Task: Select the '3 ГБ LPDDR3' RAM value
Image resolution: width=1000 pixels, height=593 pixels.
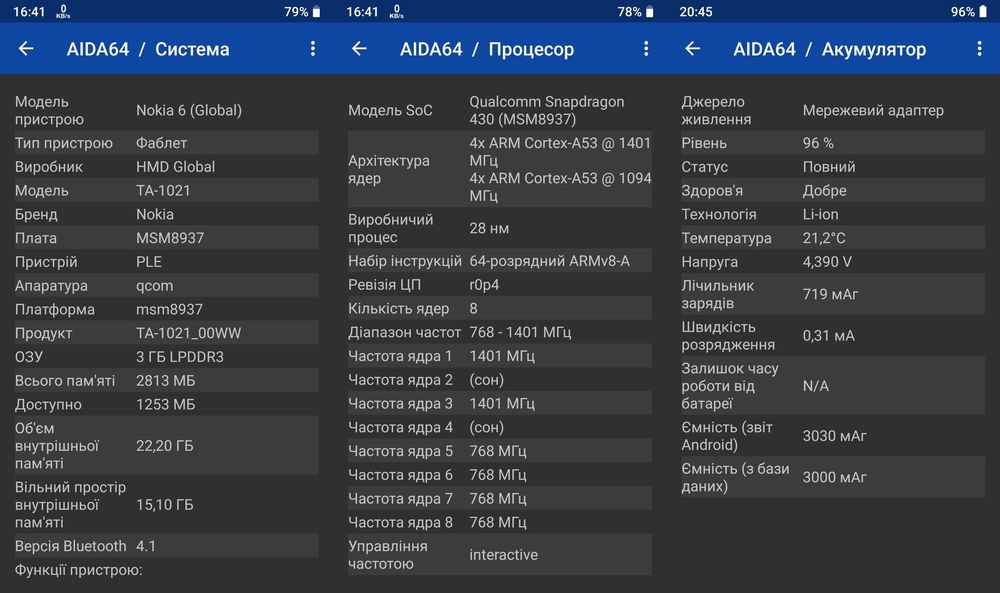Action: tap(180, 356)
